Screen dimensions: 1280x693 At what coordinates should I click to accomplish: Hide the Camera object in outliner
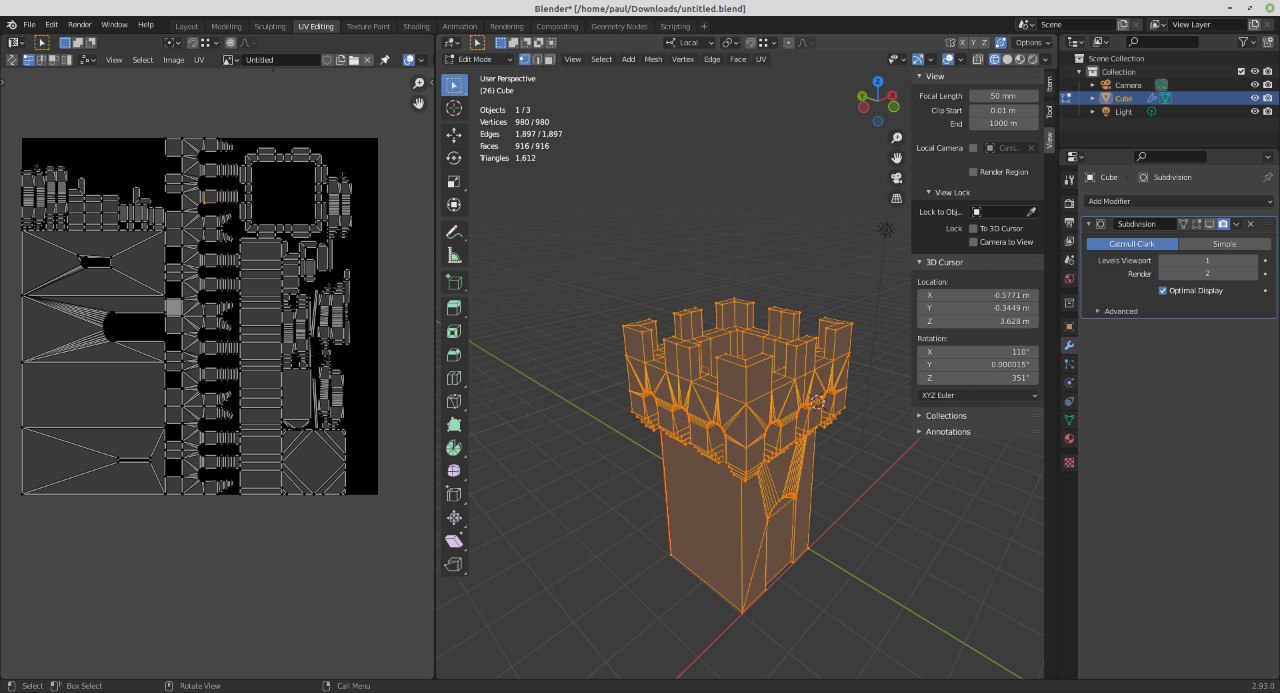[1254, 85]
